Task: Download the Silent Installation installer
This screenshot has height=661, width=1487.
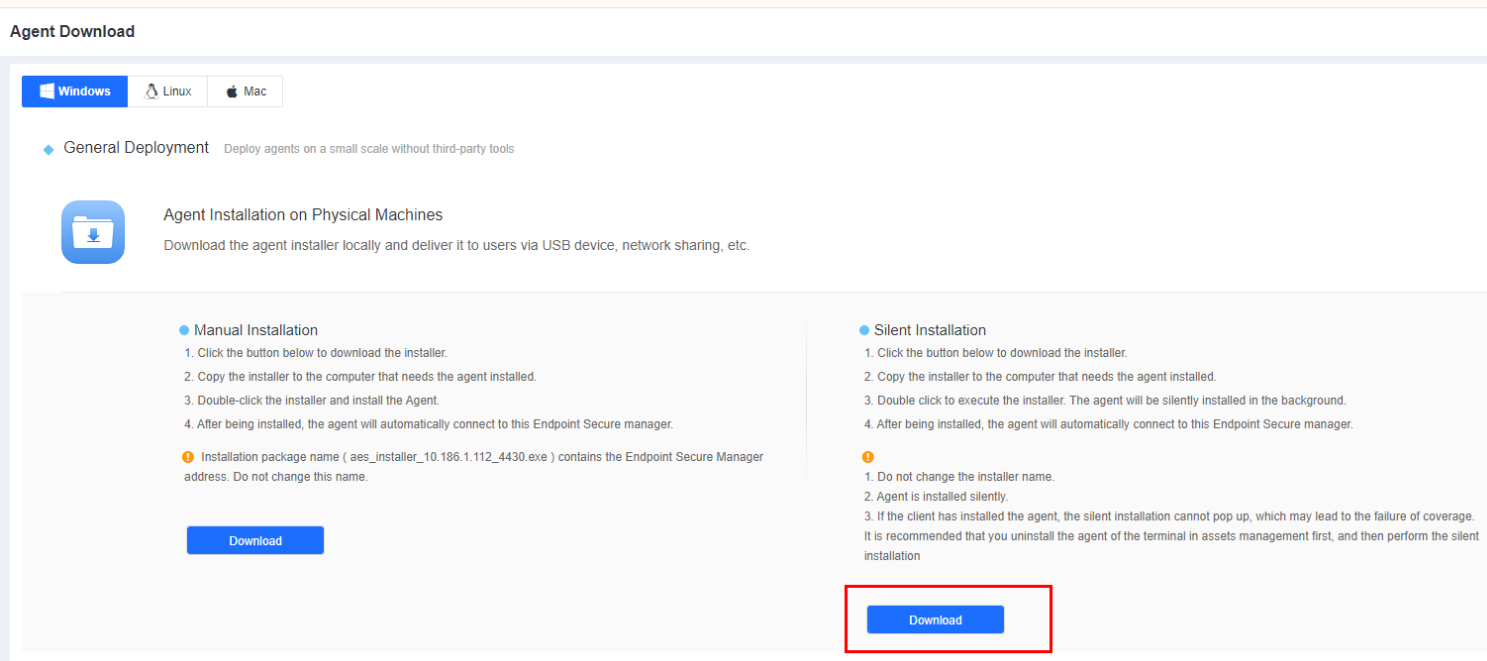Action: coord(935,620)
